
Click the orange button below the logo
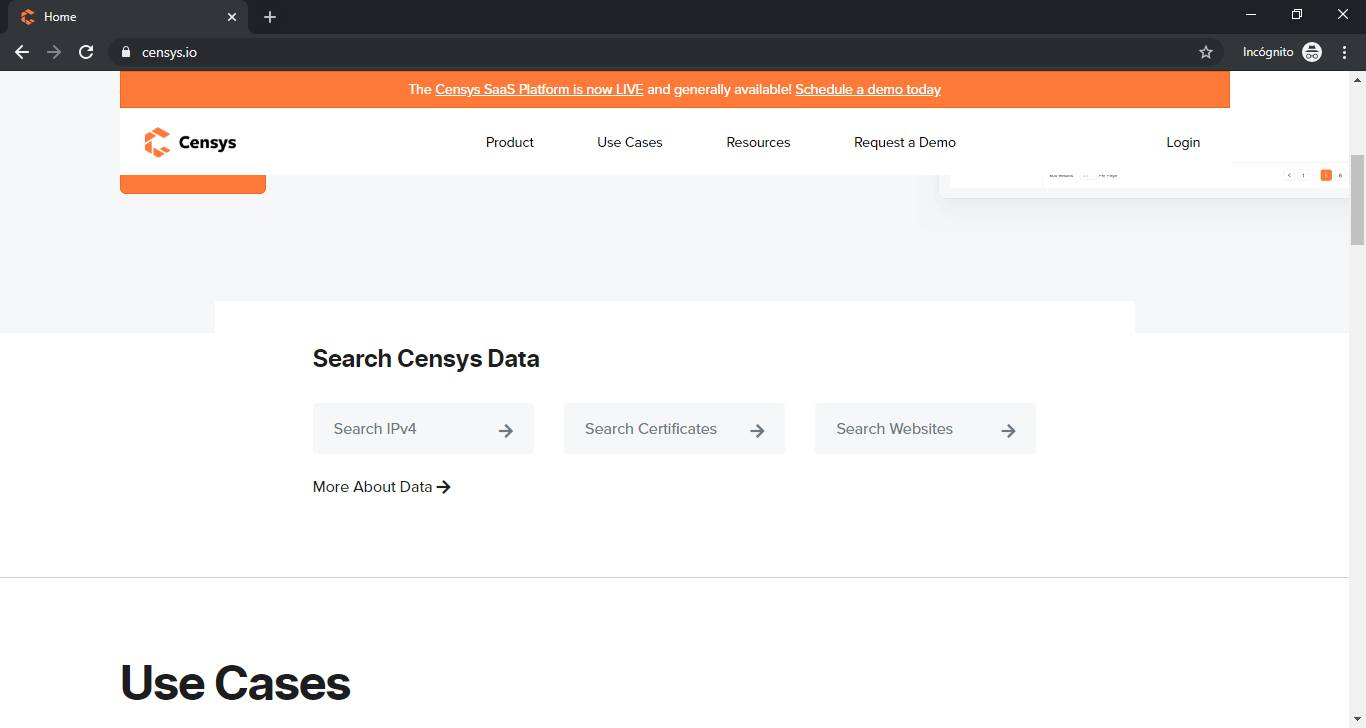pos(193,184)
